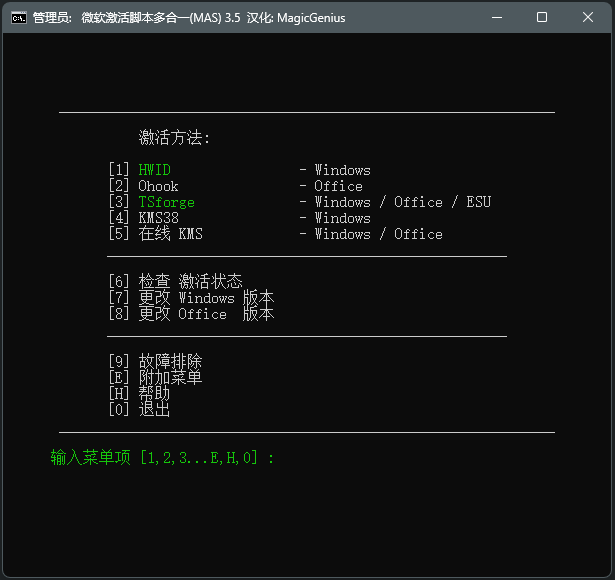The width and height of the screenshot is (615, 580).
Task: Click the [H] option letter
Action: click(119, 393)
